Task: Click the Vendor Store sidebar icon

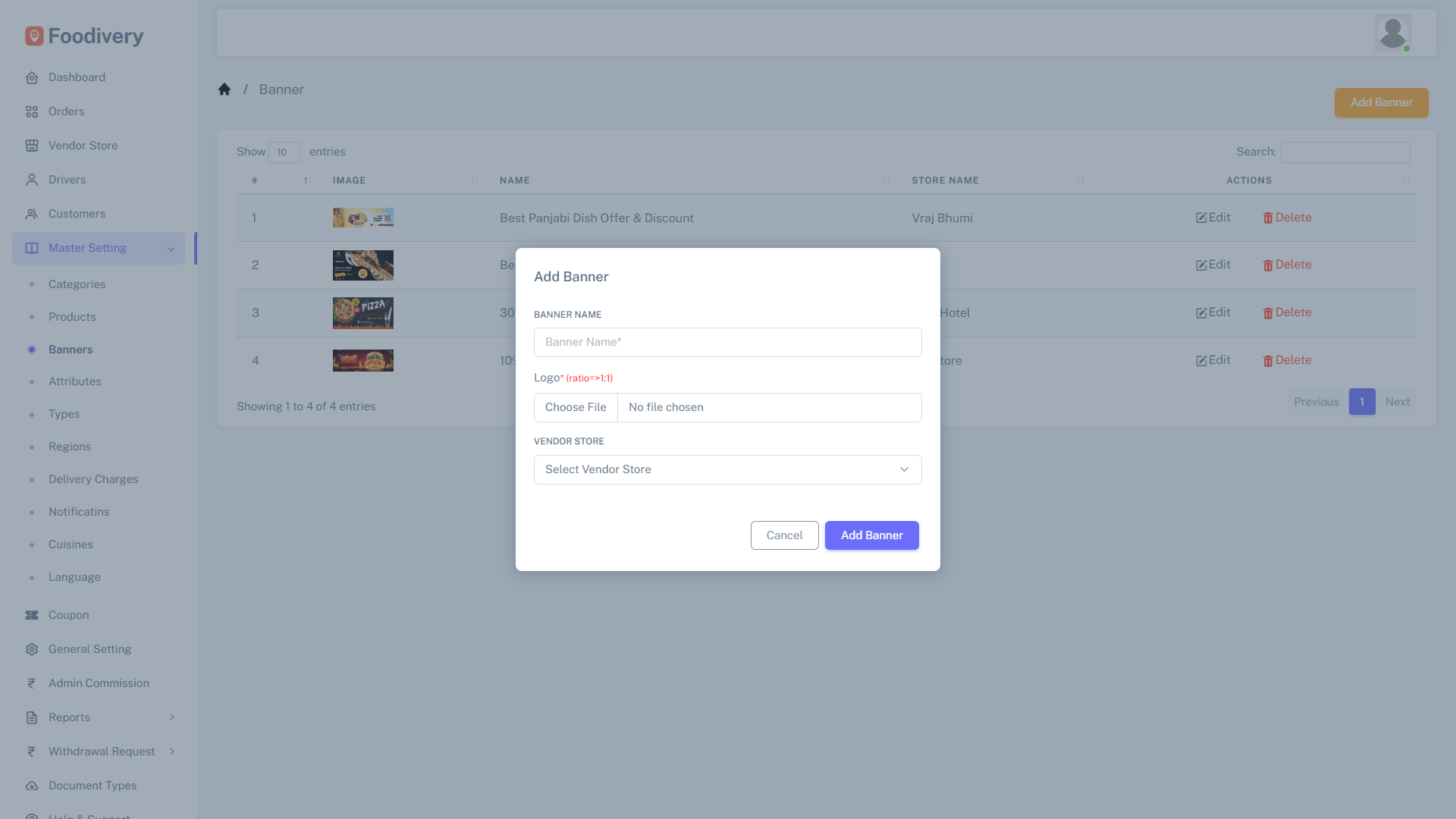Action: tap(31, 146)
